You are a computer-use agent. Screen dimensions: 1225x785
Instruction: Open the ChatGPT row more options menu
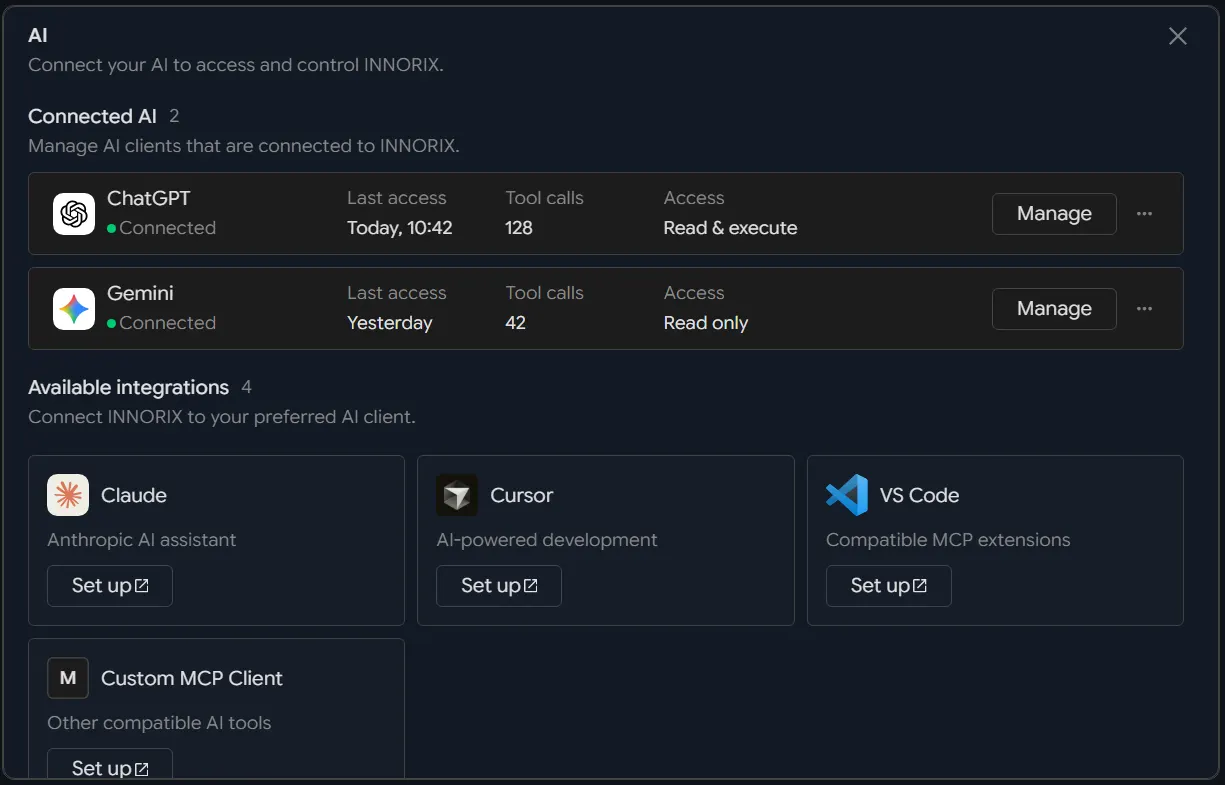tap(1145, 214)
